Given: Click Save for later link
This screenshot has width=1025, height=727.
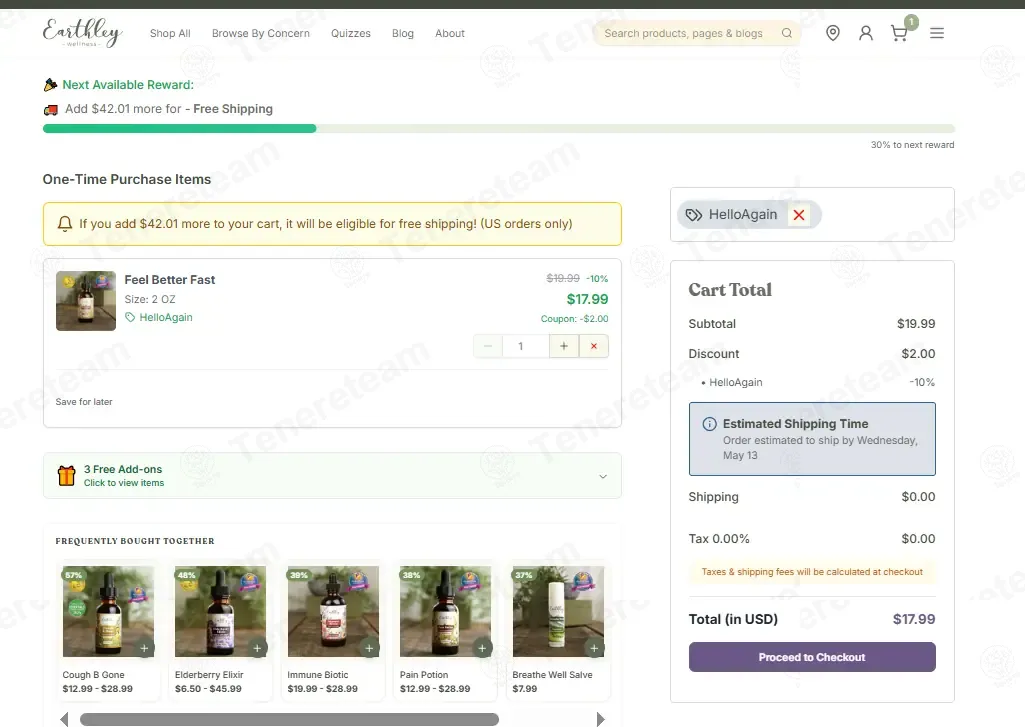Looking at the screenshot, I should coord(84,402).
